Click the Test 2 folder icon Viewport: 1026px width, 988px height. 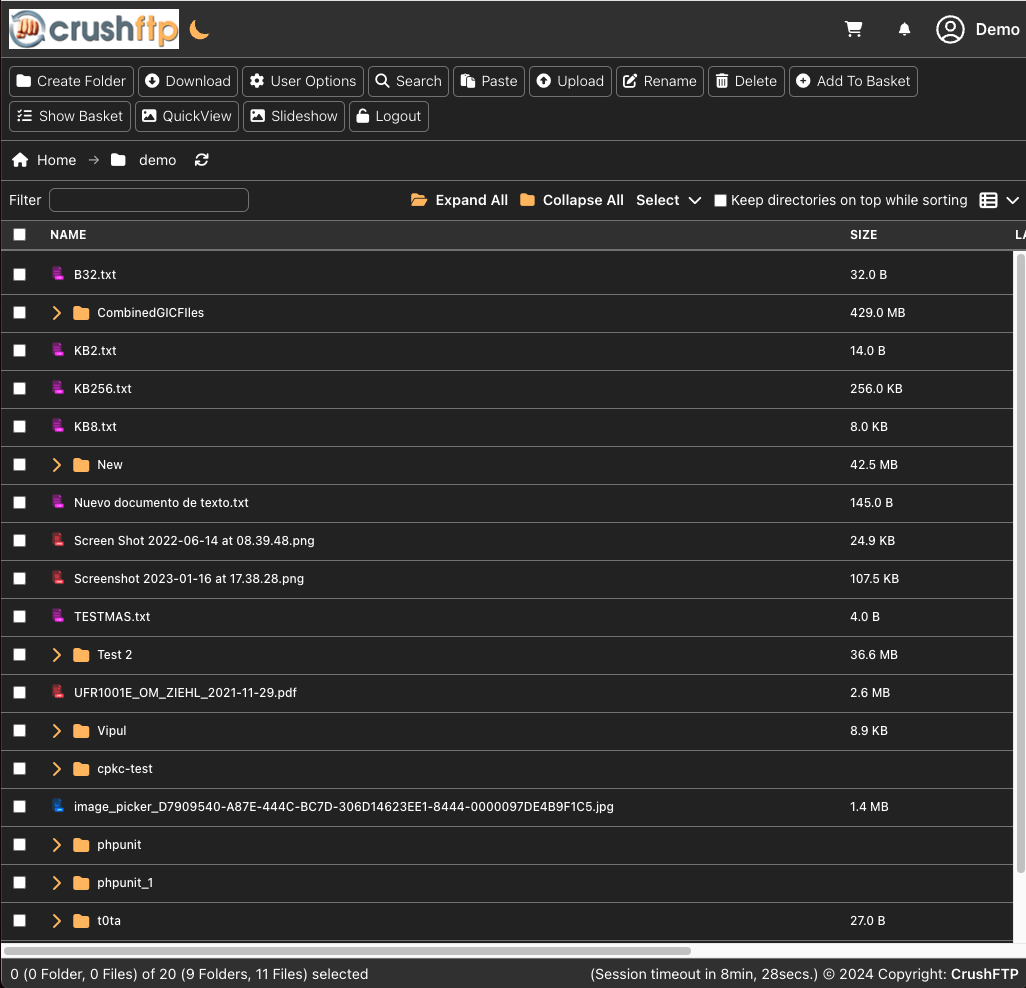(x=81, y=655)
